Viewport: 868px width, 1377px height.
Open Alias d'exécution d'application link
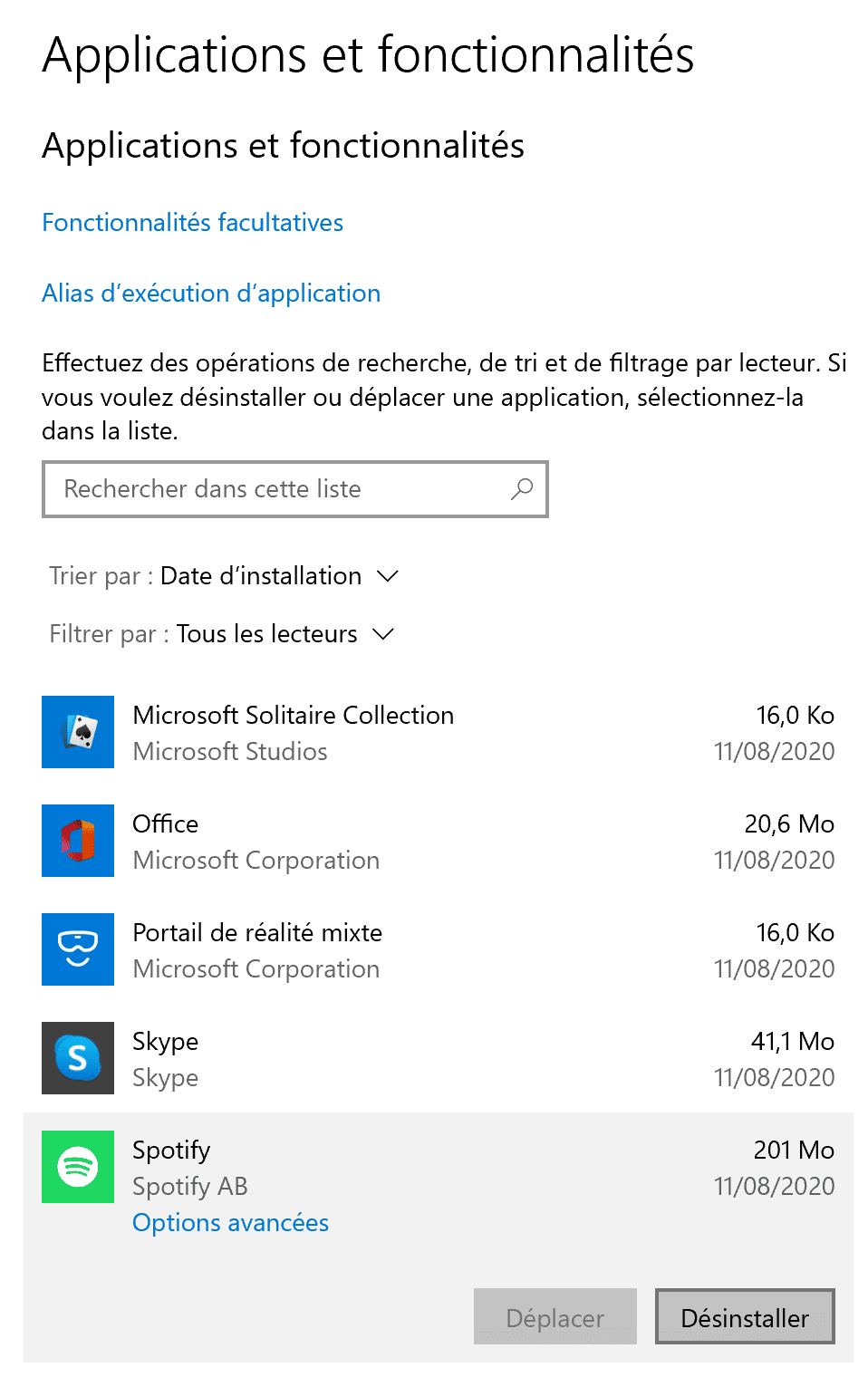point(211,294)
